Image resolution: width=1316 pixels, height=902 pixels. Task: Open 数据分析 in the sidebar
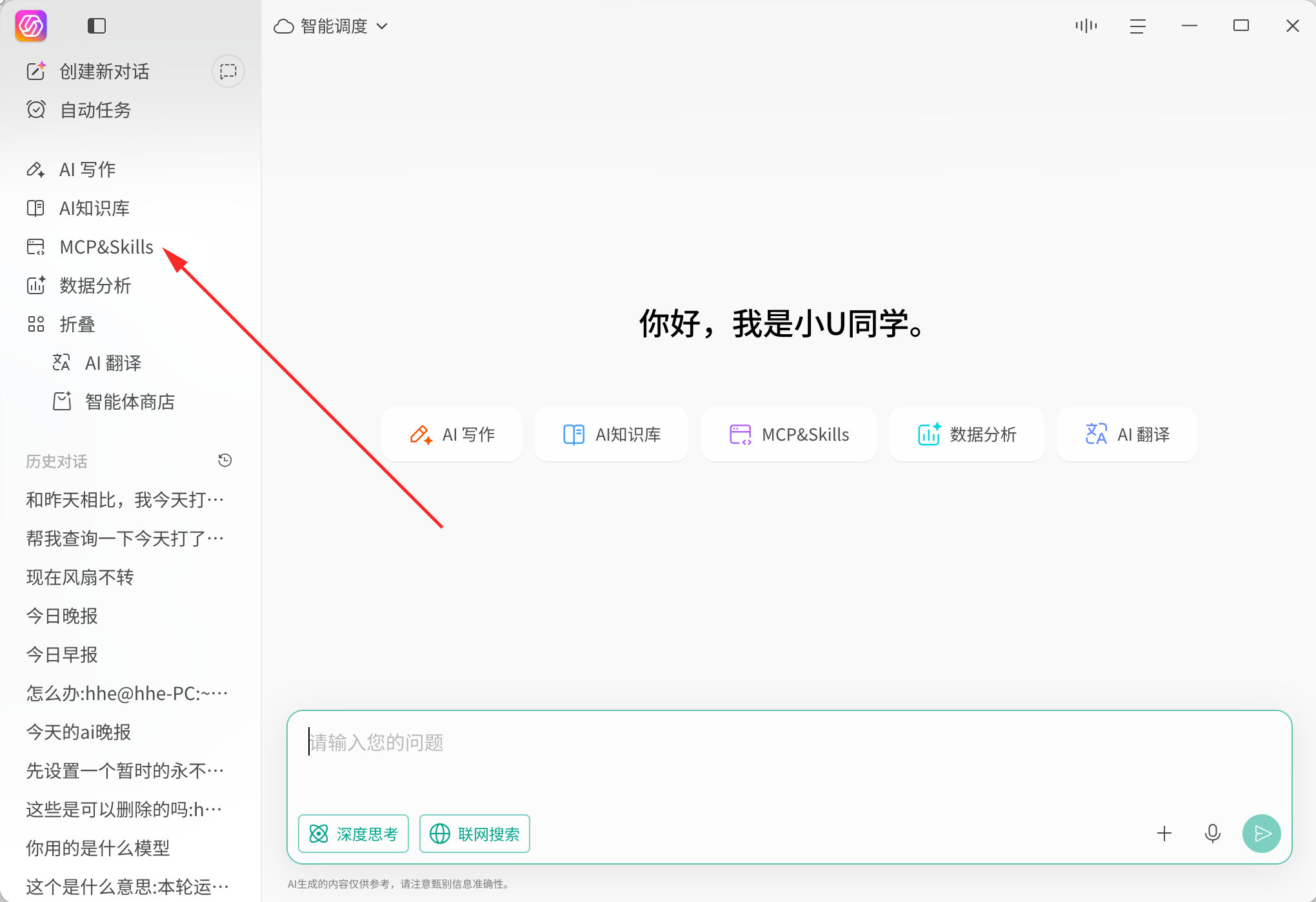click(79, 286)
